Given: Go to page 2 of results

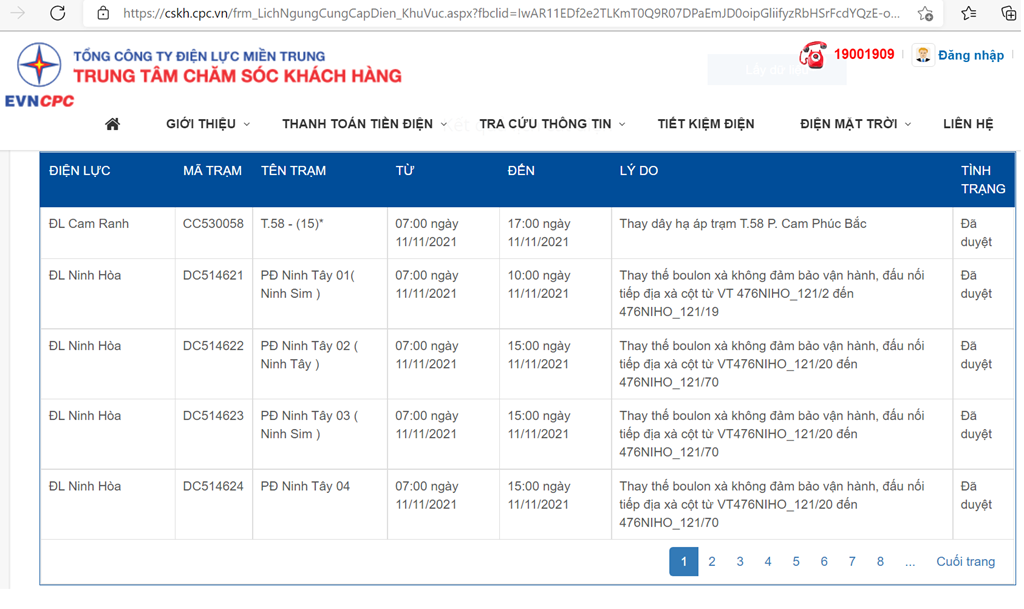Looking at the screenshot, I should pyautogui.click(x=712, y=562).
